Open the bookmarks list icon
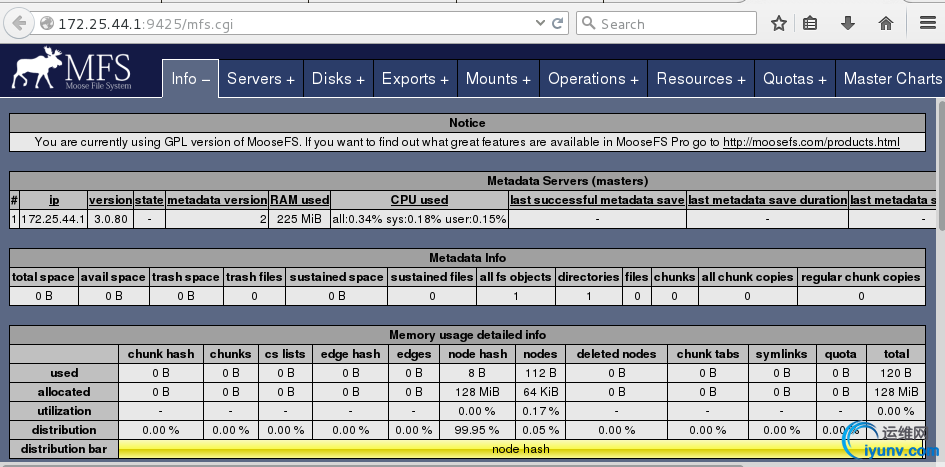The width and height of the screenshot is (945, 467). (x=810, y=24)
